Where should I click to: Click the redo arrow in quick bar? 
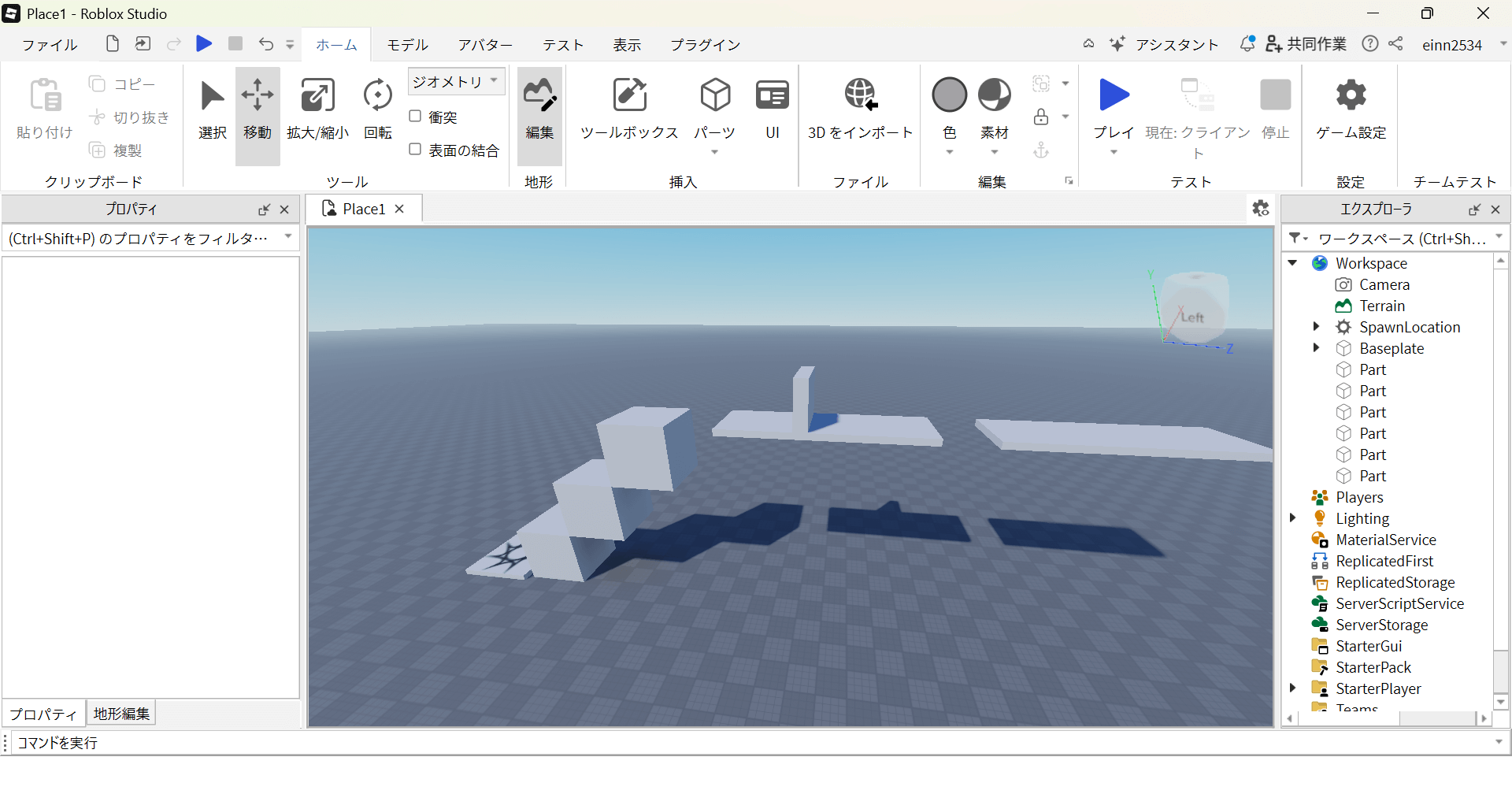[x=174, y=44]
